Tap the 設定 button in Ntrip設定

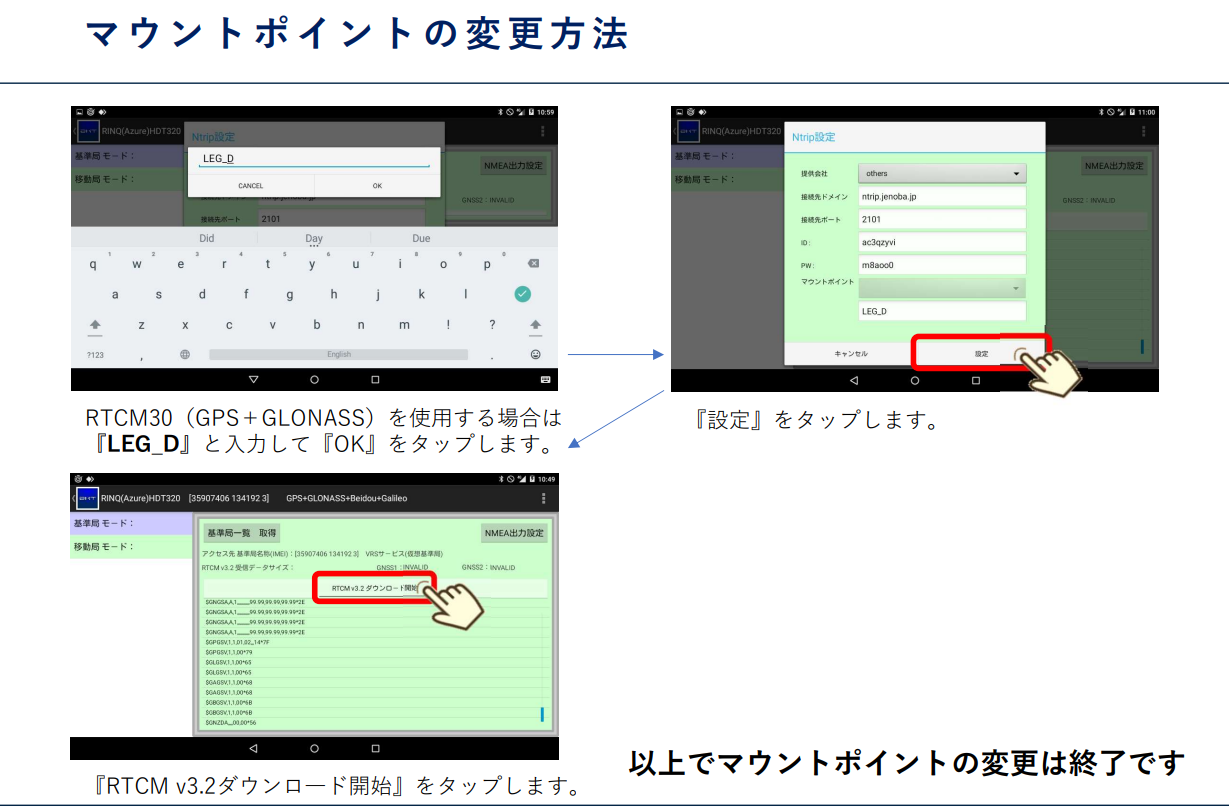click(x=980, y=354)
